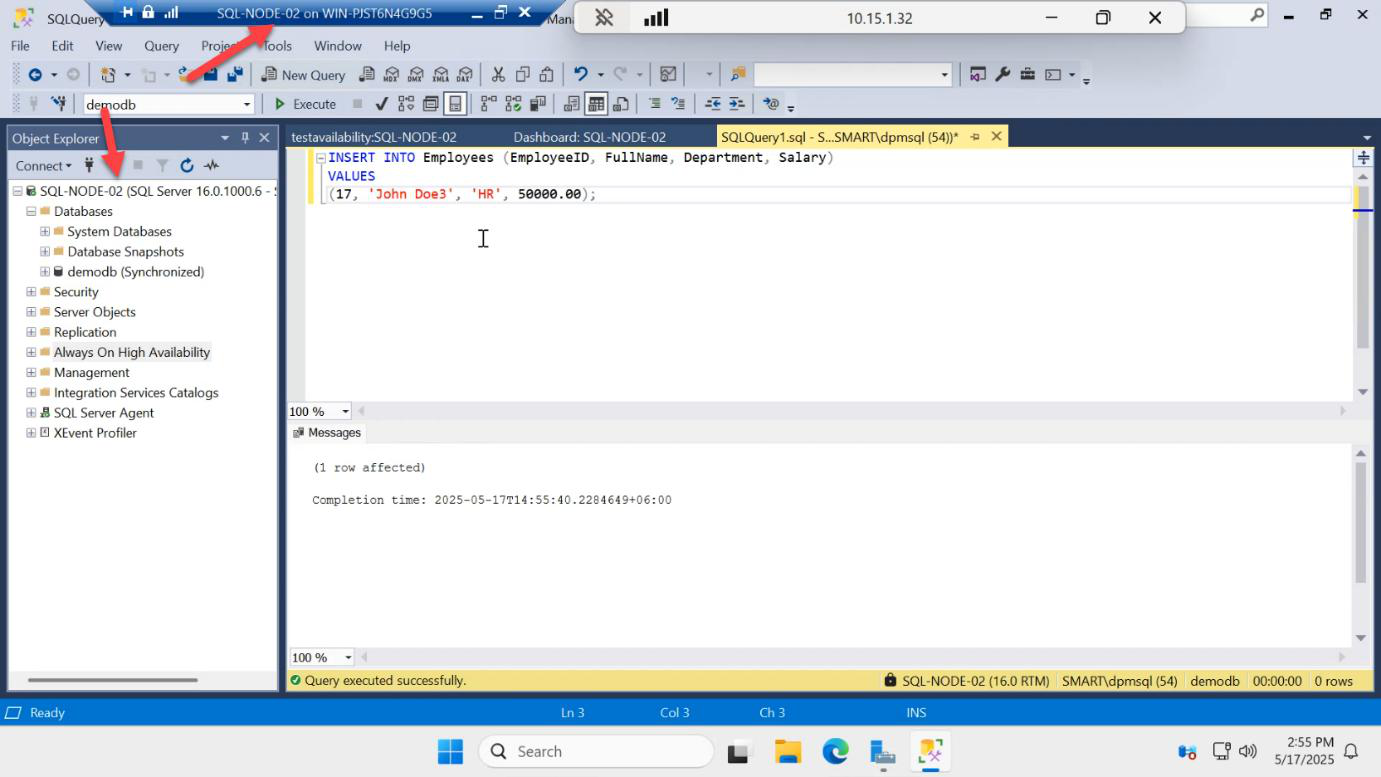Open the Connect dropdown in Object Explorer
The height and width of the screenshot is (777, 1381).
[x=43, y=166]
